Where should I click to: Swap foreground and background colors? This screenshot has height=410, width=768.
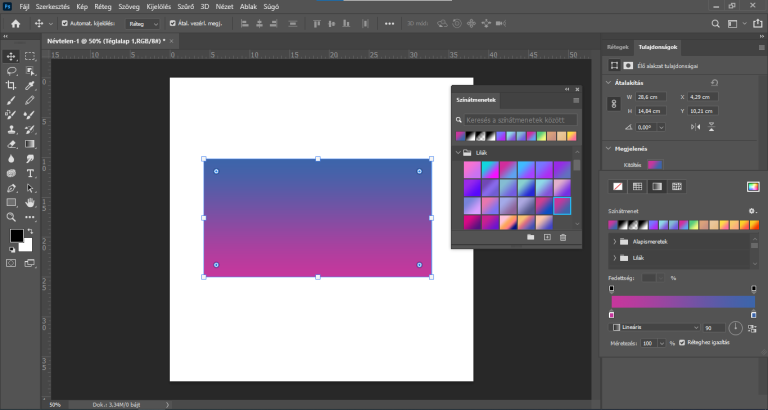tap(30, 231)
